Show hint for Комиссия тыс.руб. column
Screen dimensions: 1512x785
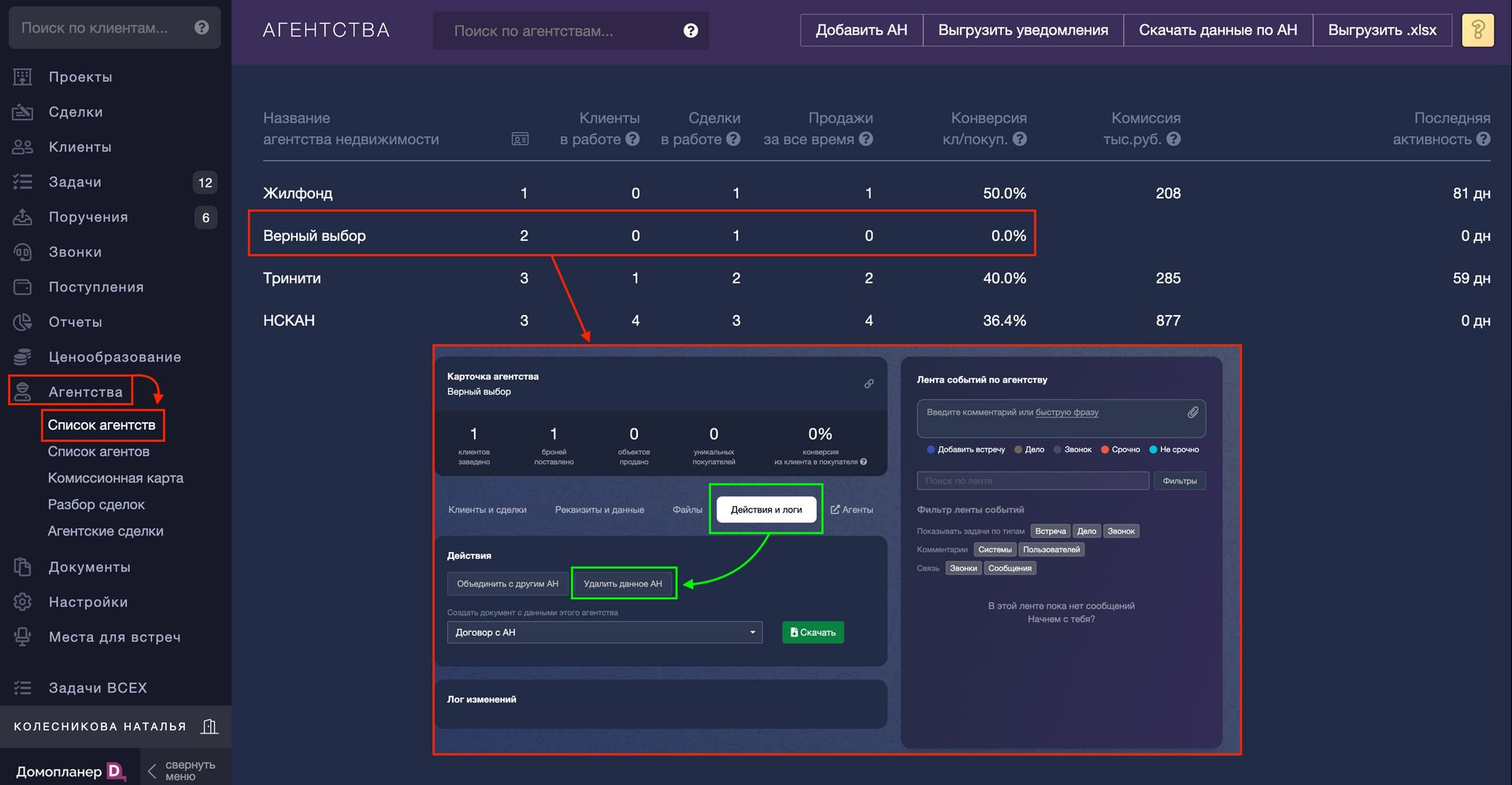click(x=1173, y=139)
